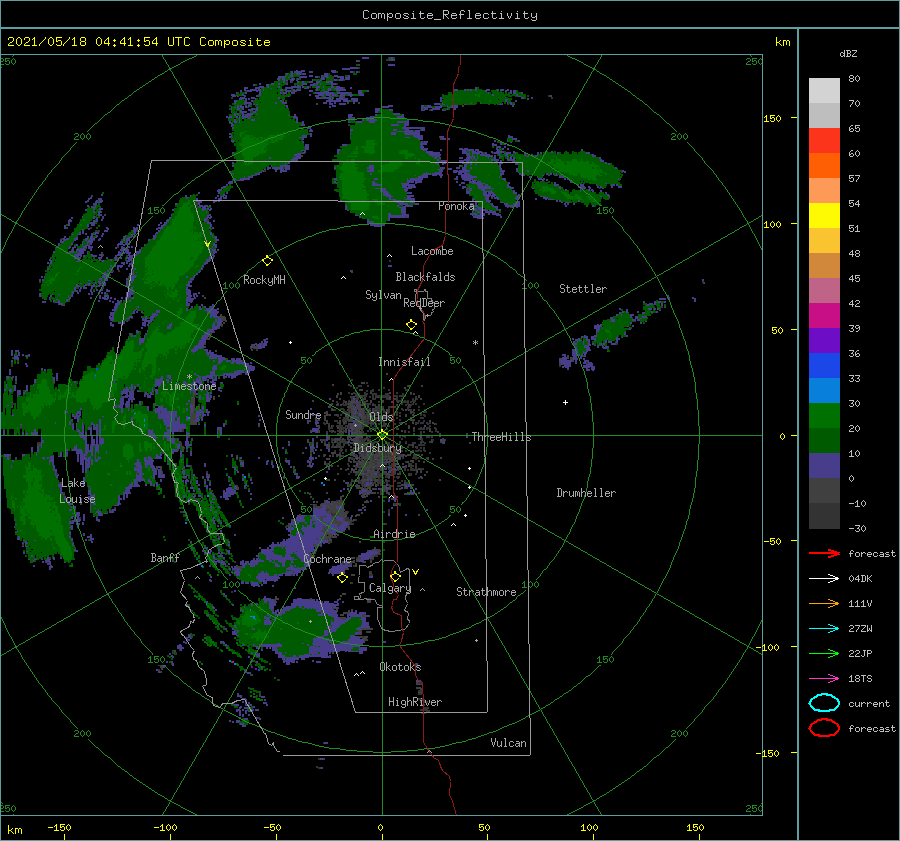Click the yellow diamond marker above Calgary label

(395, 576)
